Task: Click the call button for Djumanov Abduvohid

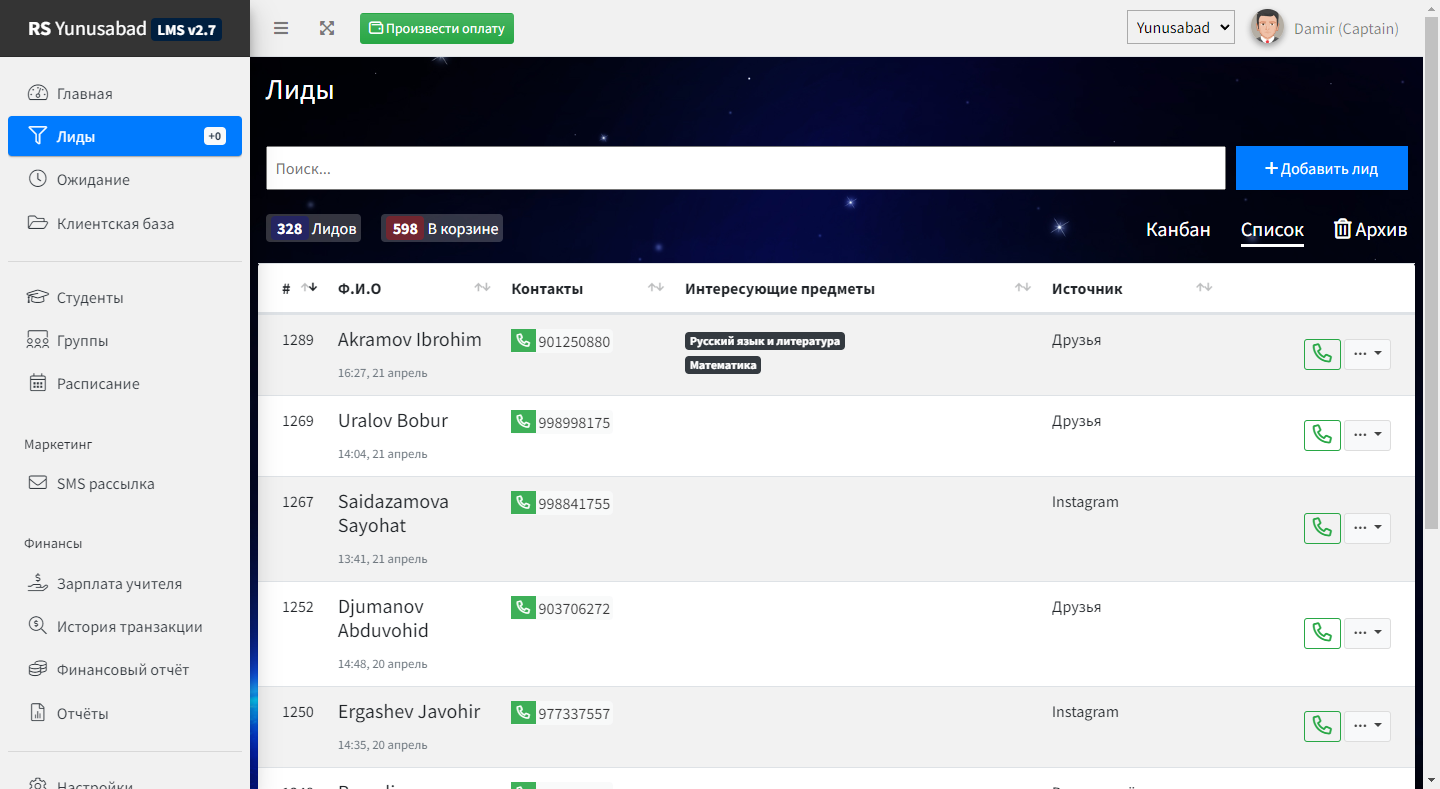Action: [1322, 633]
